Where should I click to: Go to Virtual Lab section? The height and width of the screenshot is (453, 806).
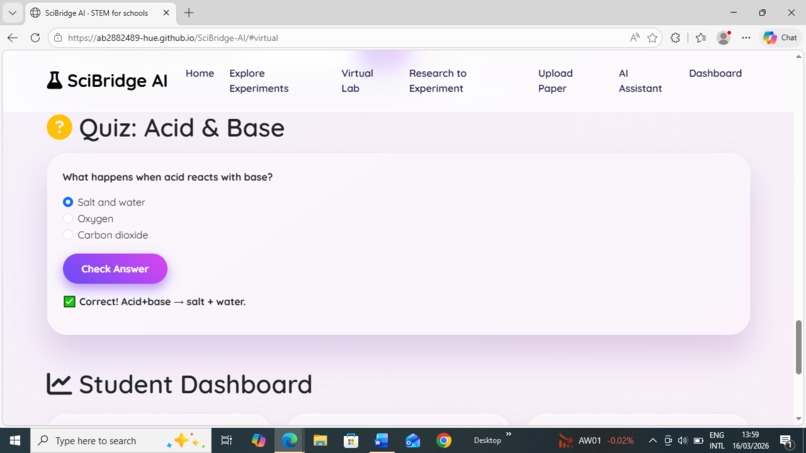click(357, 81)
